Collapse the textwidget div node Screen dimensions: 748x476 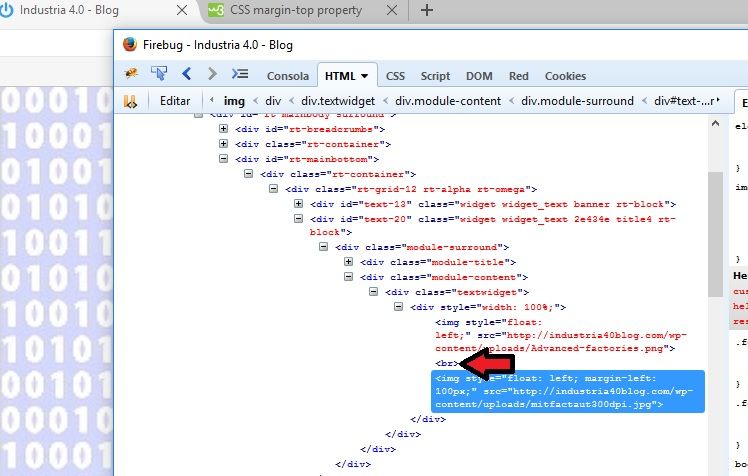pyautogui.click(x=374, y=291)
